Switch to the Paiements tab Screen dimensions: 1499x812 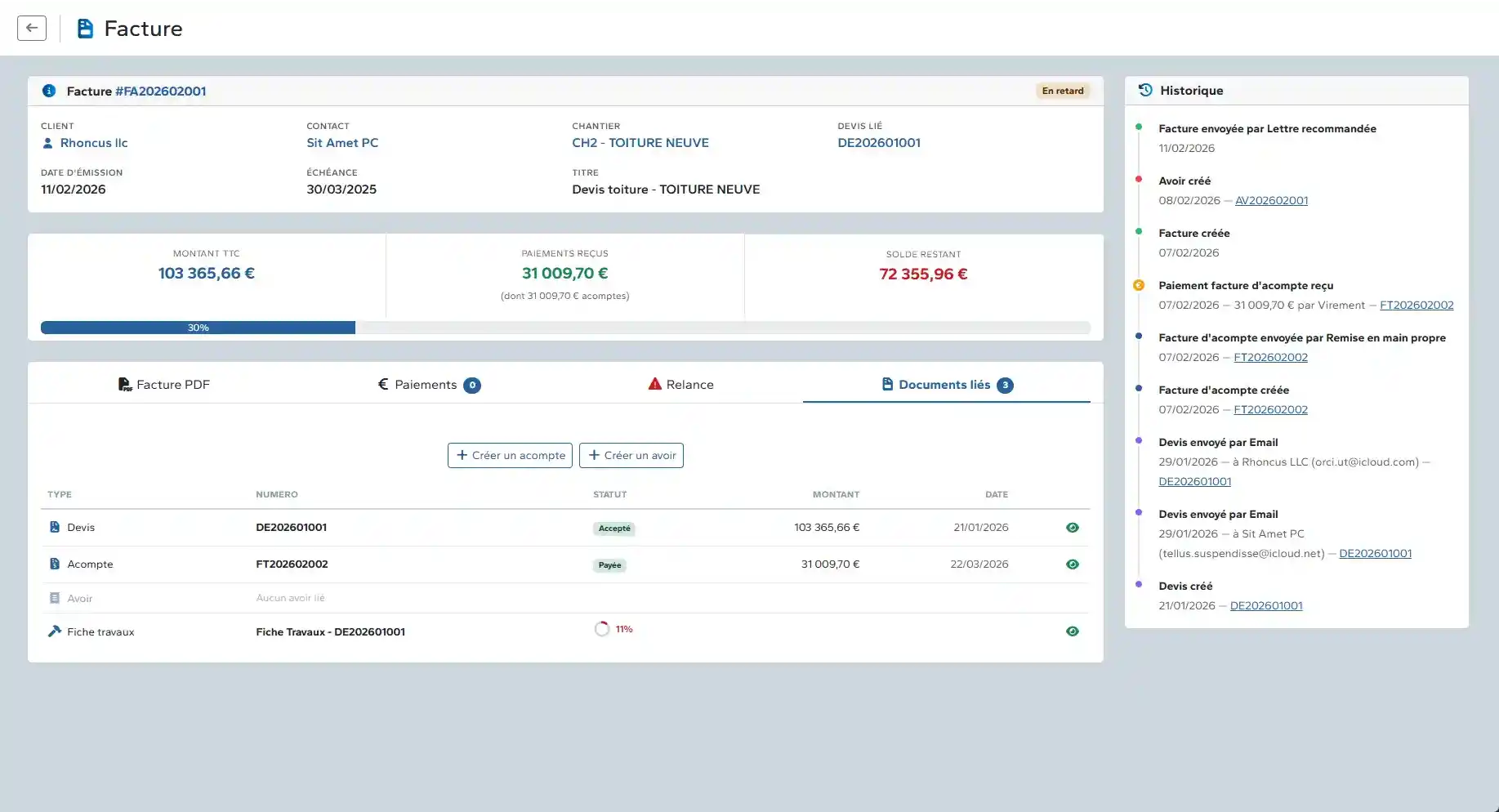click(x=429, y=385)
